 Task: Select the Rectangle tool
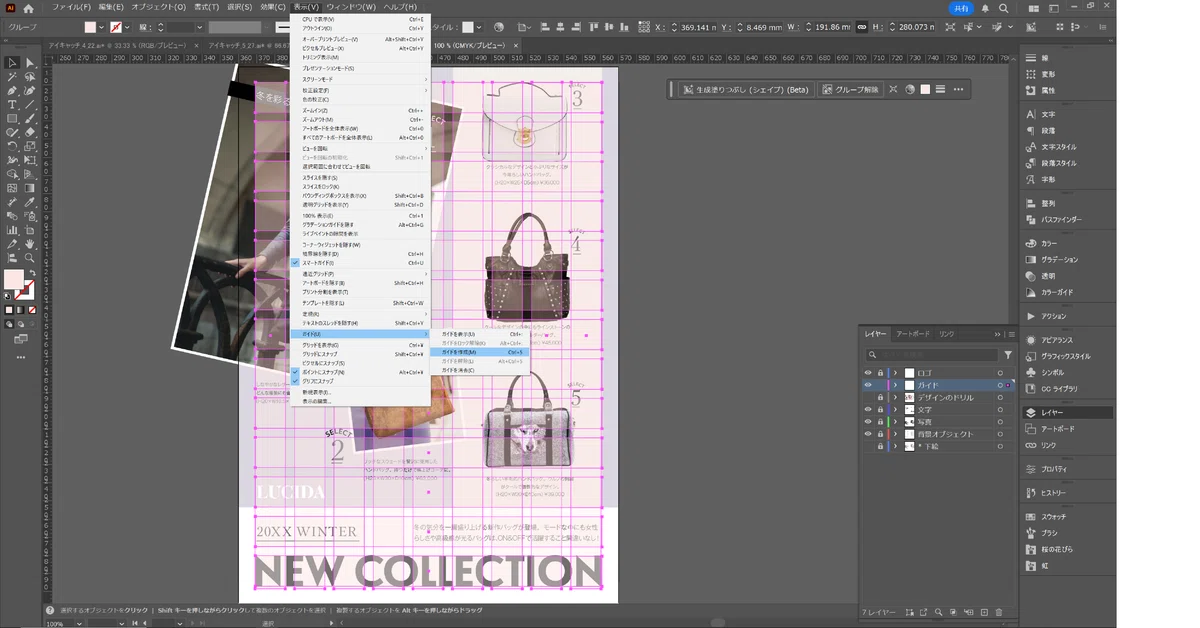tap(12, 119)
